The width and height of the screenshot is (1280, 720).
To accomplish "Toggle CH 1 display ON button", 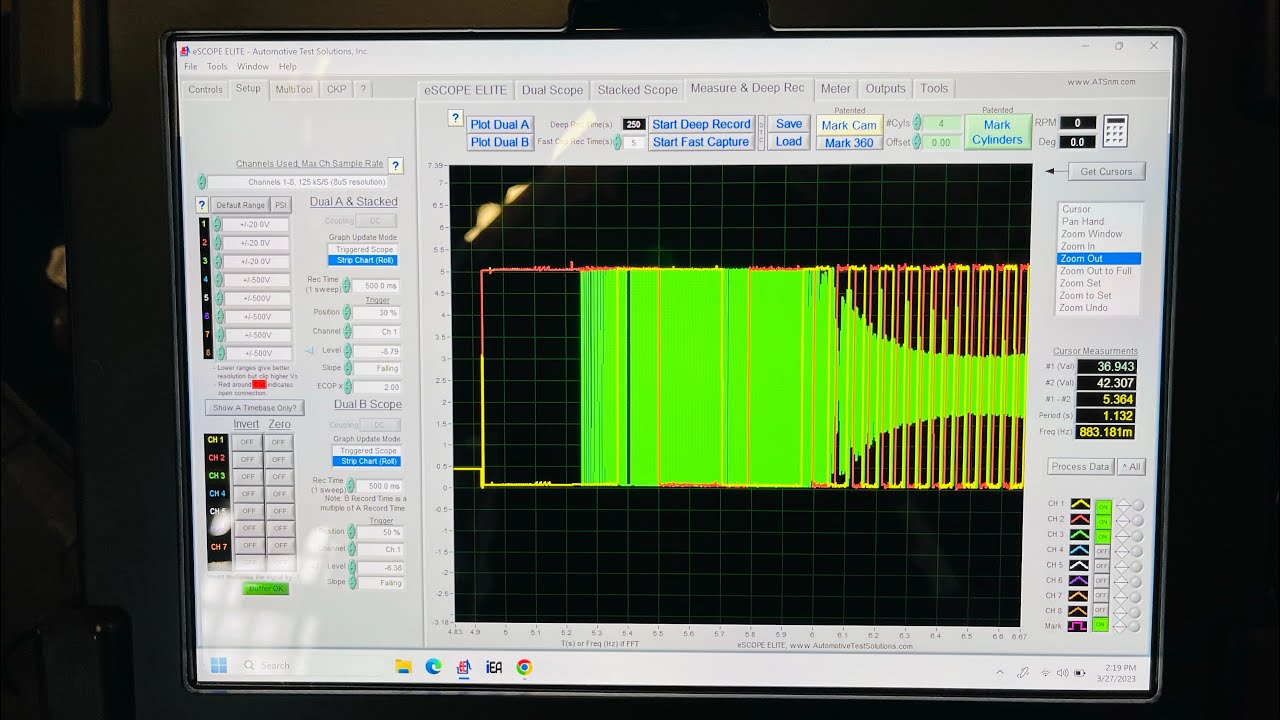I will (1104, 507).
